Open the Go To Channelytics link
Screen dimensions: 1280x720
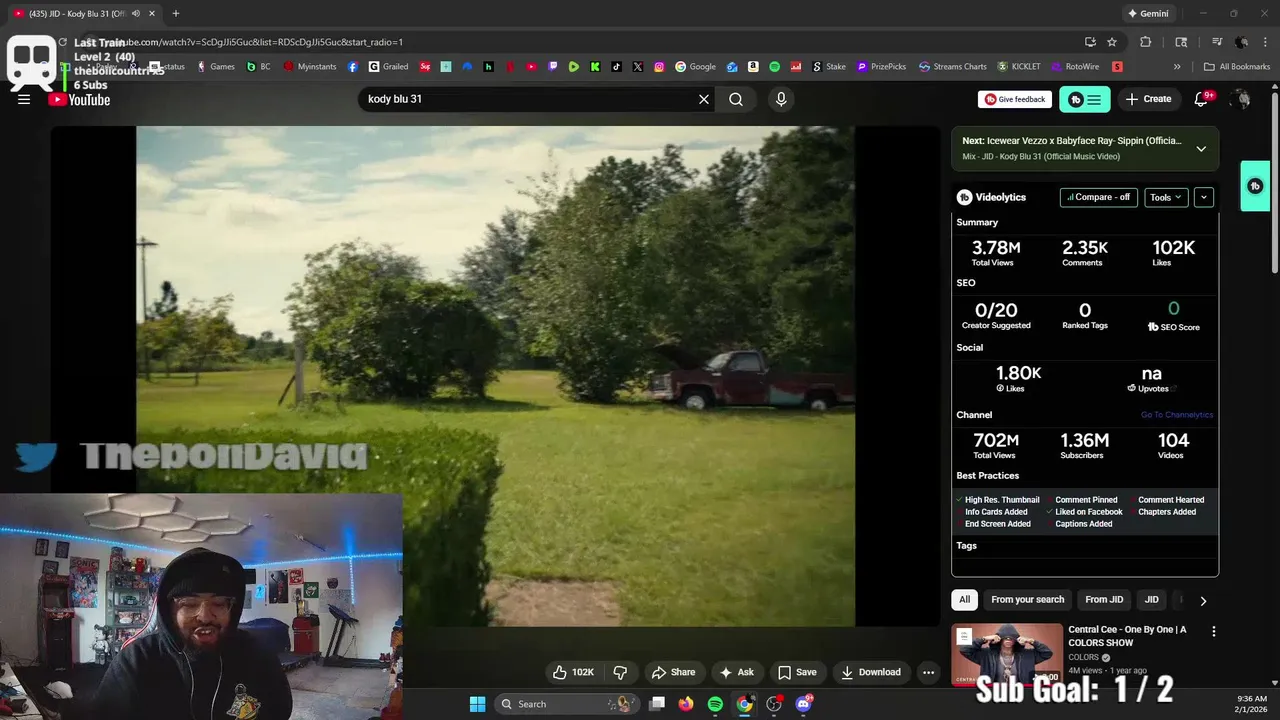point(1177,415)
